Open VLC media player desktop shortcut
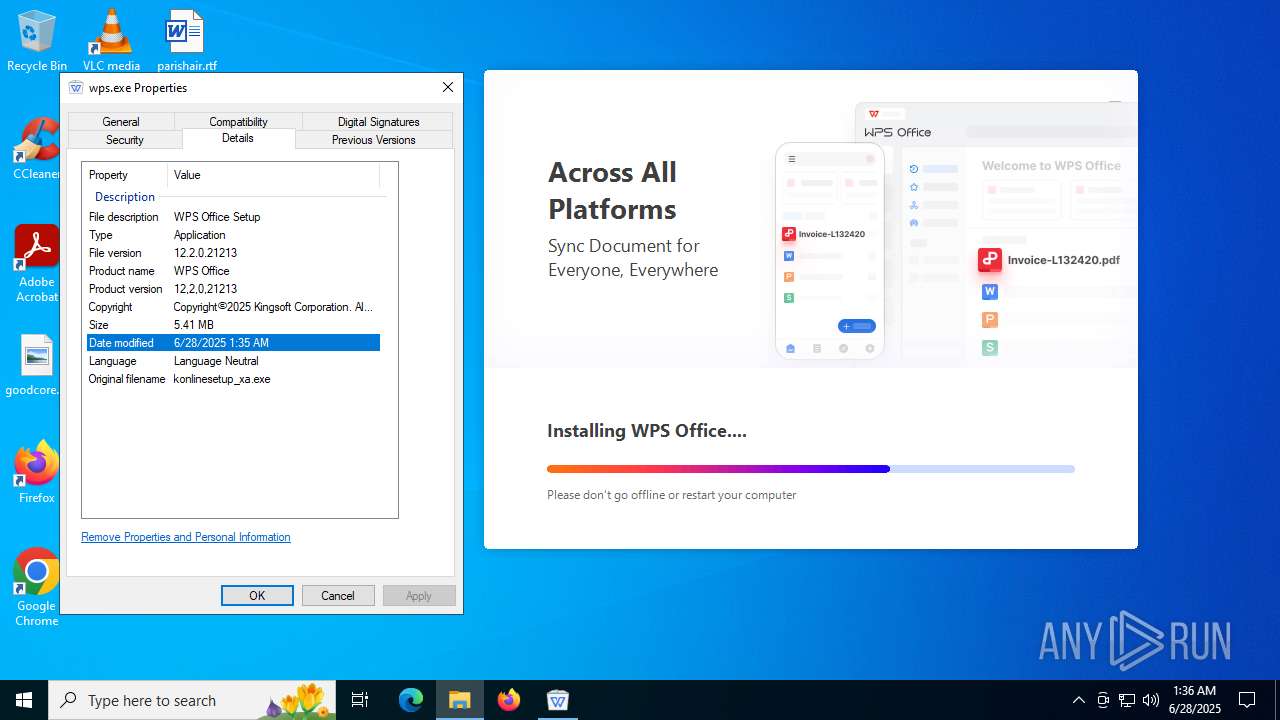The height and width of the screenshot is (720, 1280). coord(111,40)
